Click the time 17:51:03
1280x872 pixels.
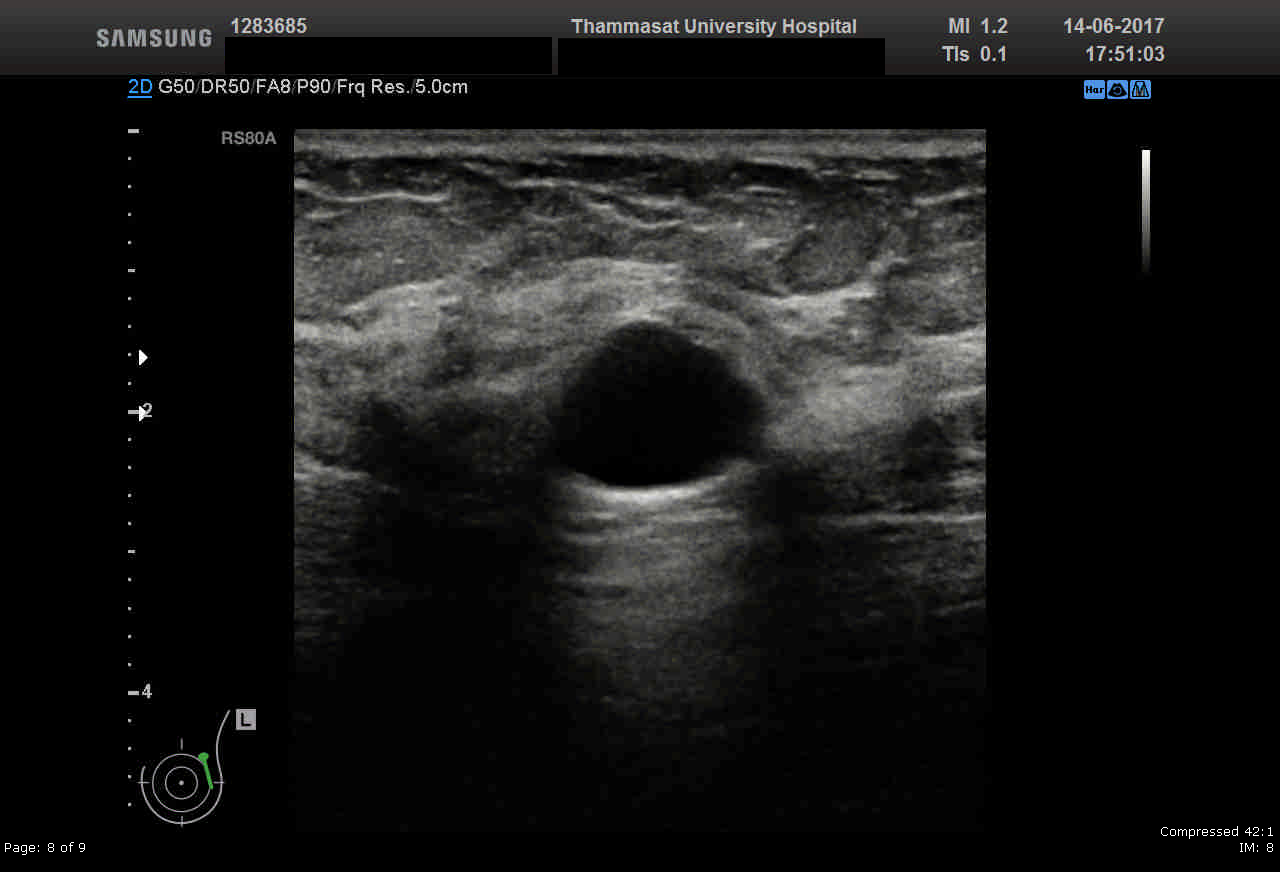pos(1125,54)
